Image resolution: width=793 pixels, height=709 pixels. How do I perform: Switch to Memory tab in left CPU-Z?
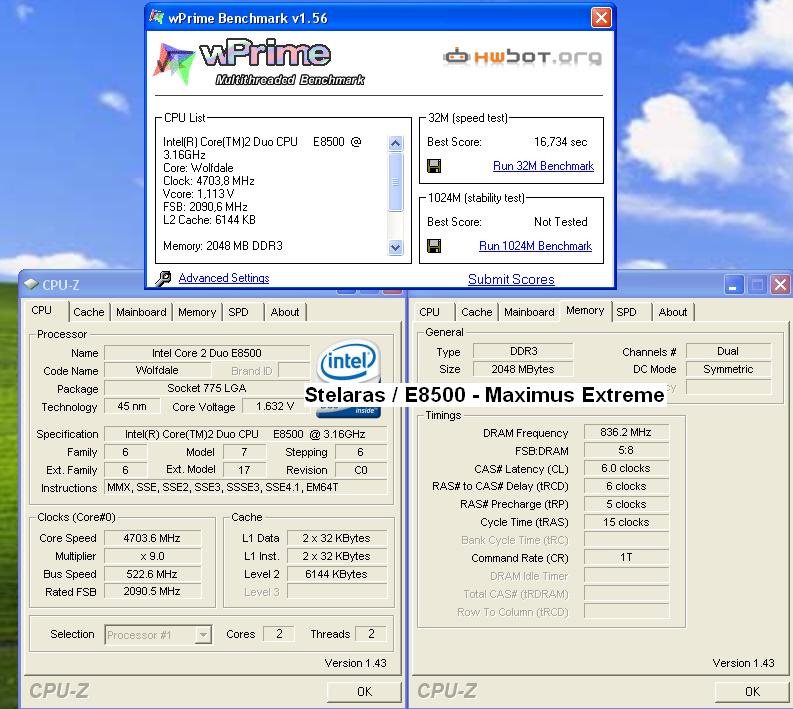pyautogui.click(x=197, y=312)
